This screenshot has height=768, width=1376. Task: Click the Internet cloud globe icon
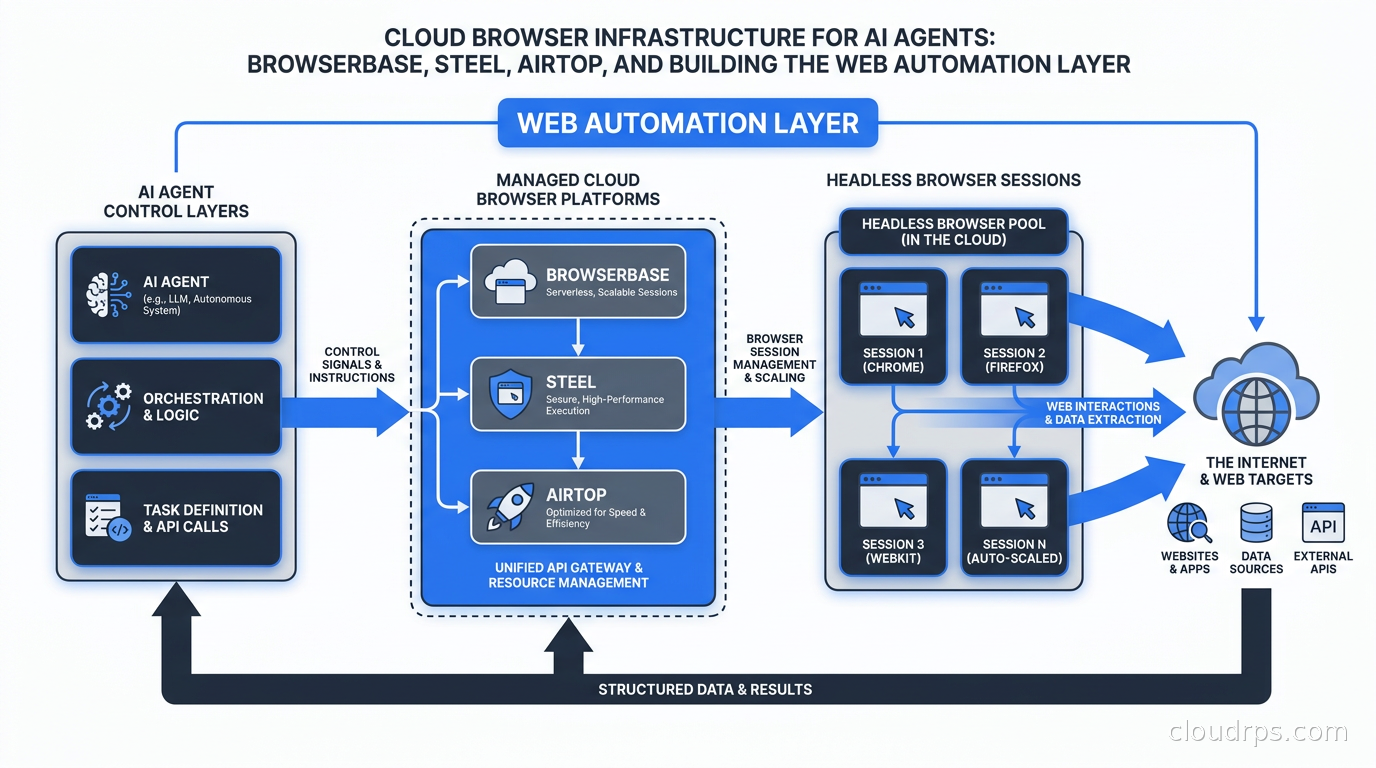(x=1256, y=393)
